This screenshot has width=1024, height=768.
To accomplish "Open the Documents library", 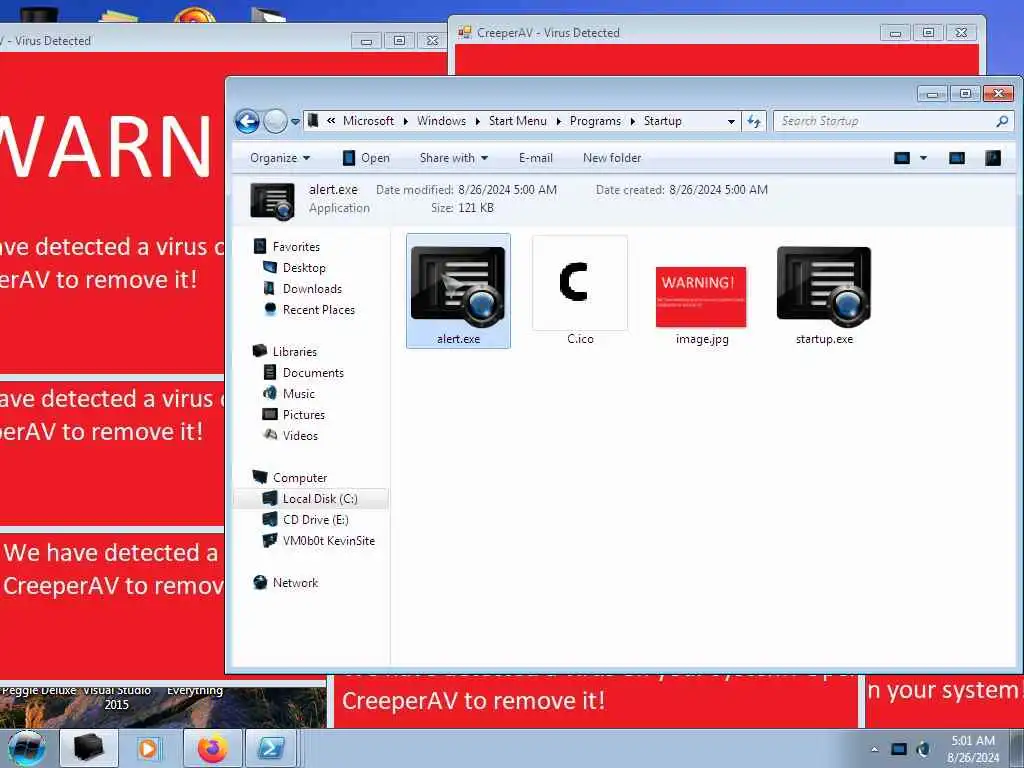I will pyautogui.click(x=313, y=373).
